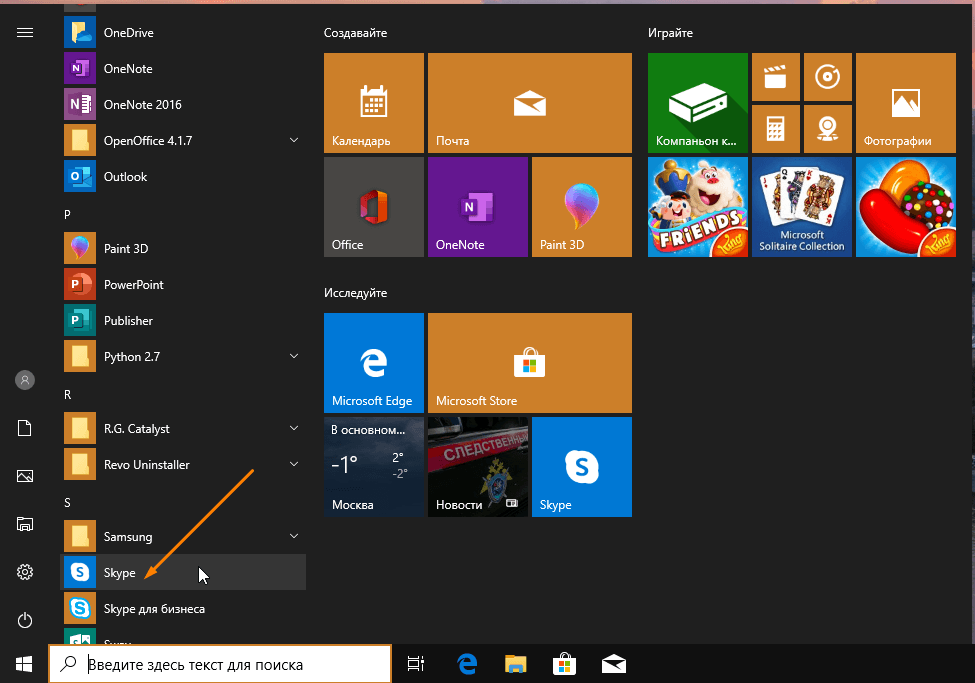Open Microsoft Store on the taskbar

(x=564, y=664)
